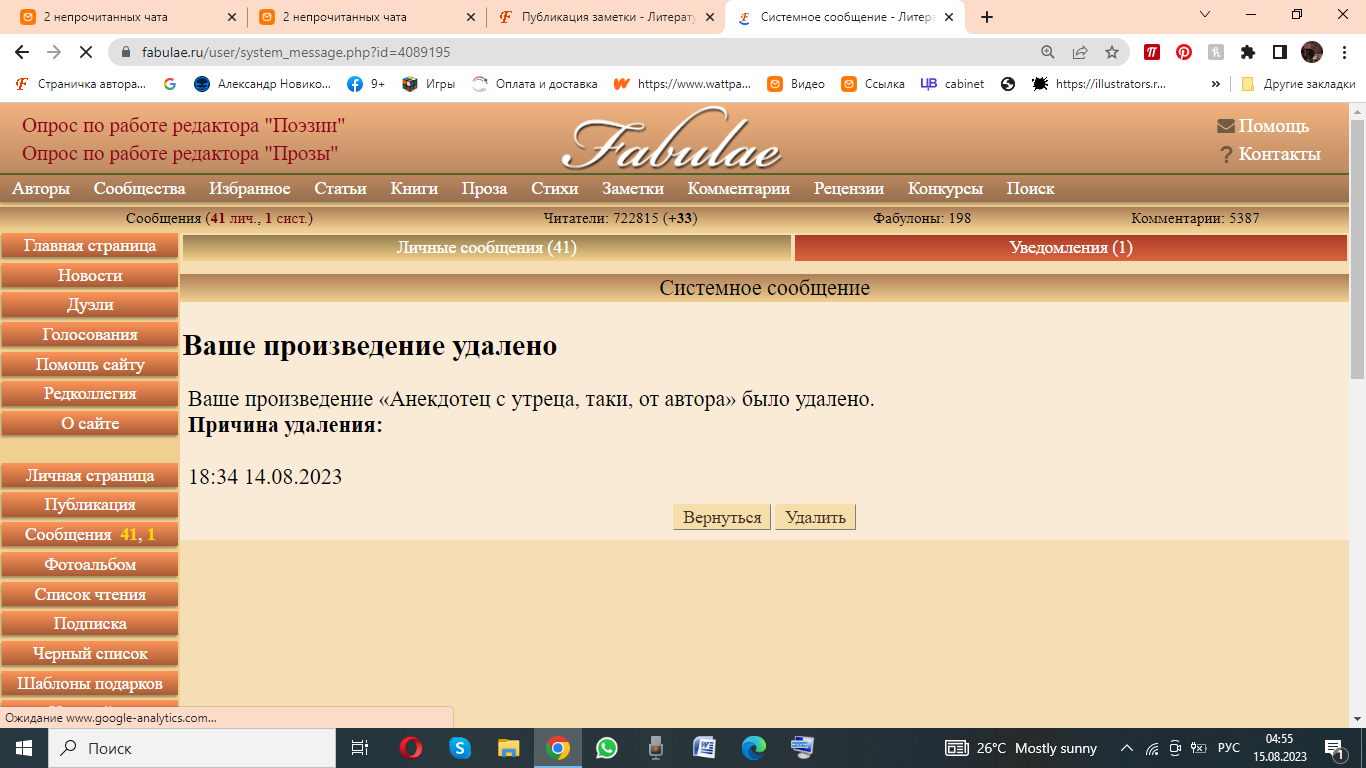Viewport: 1366px width, 768px height.
Task: Open the tab search chevron
Action: 1205,14
